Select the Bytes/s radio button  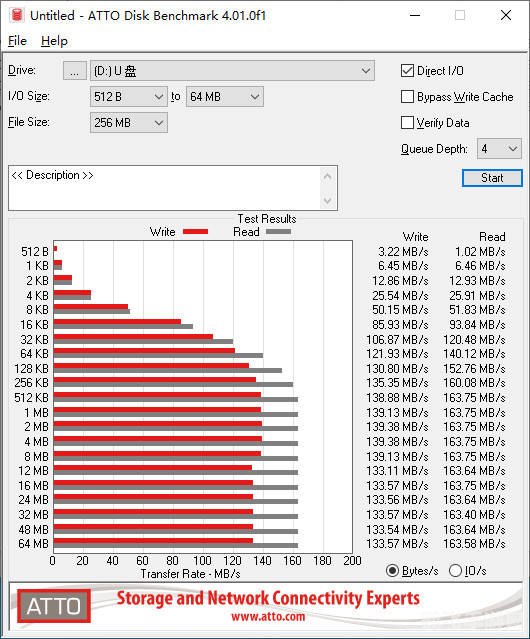coord(392,571)
